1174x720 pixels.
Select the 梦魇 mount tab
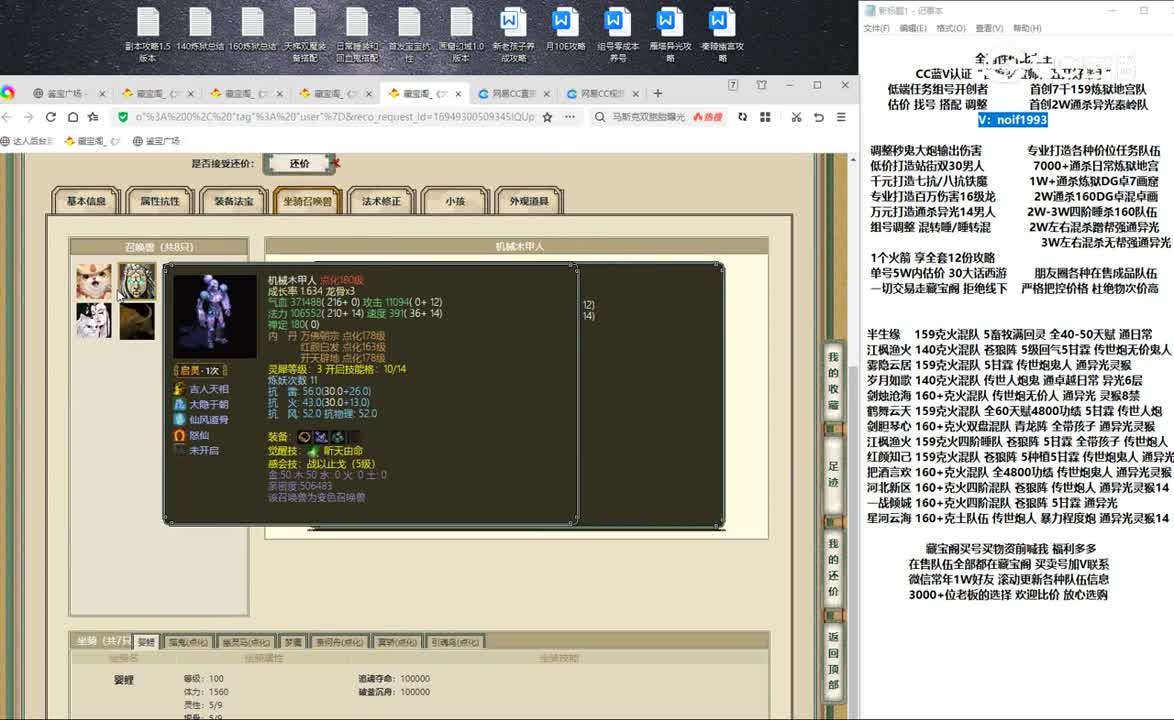coord(293,641)
